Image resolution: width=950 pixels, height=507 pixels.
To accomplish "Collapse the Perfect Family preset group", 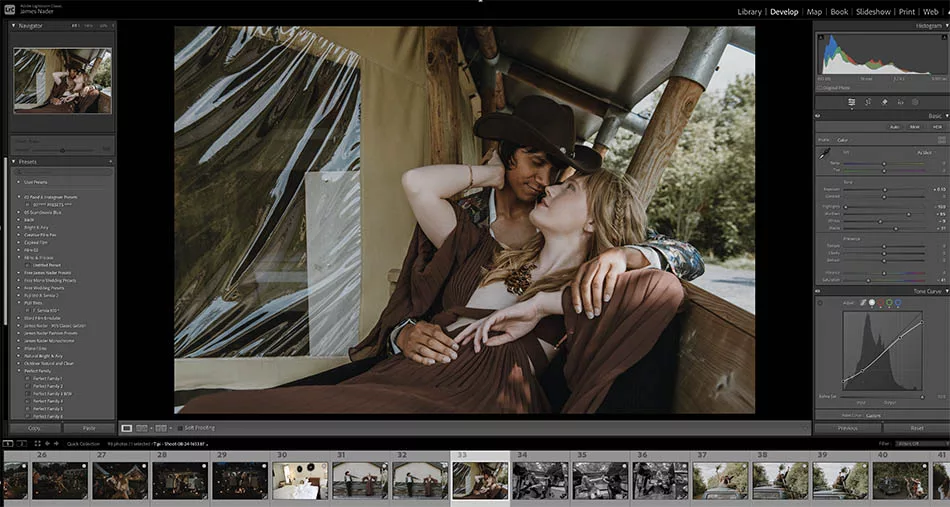I will coord(19,371).
